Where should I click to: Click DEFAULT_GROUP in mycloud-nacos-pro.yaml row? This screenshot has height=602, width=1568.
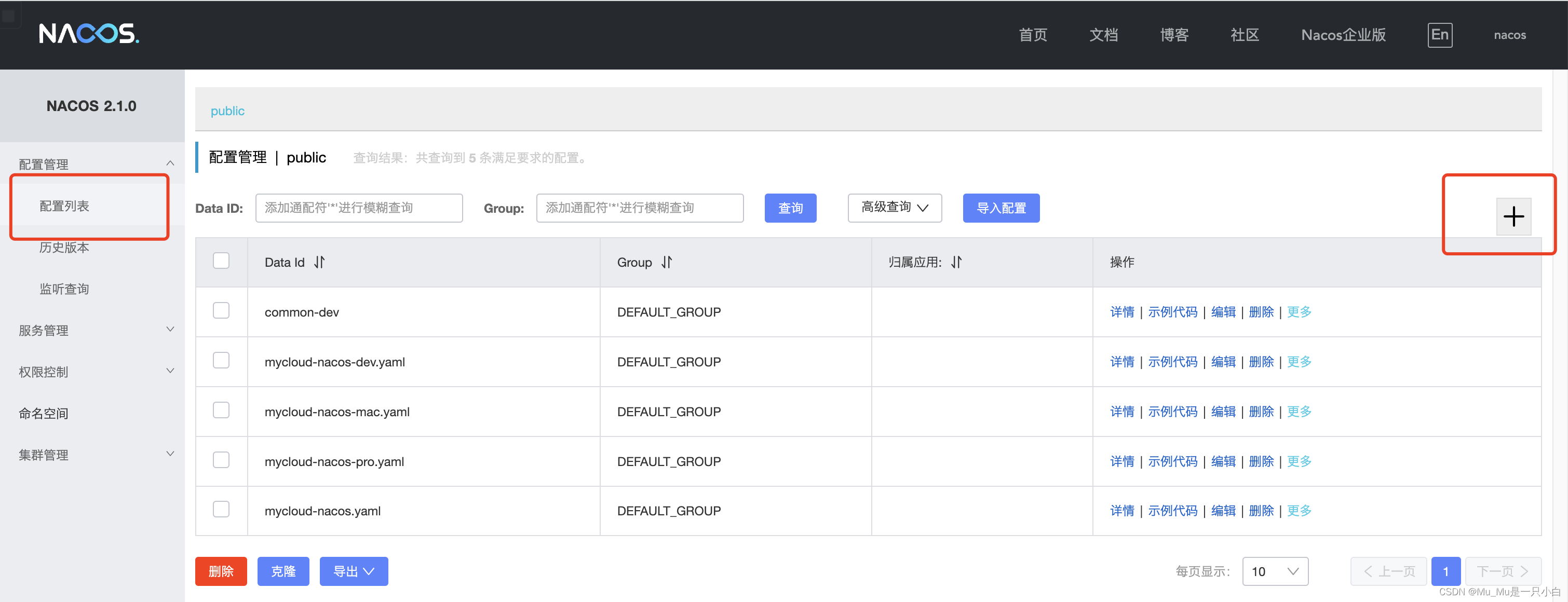tap(668, 462)
